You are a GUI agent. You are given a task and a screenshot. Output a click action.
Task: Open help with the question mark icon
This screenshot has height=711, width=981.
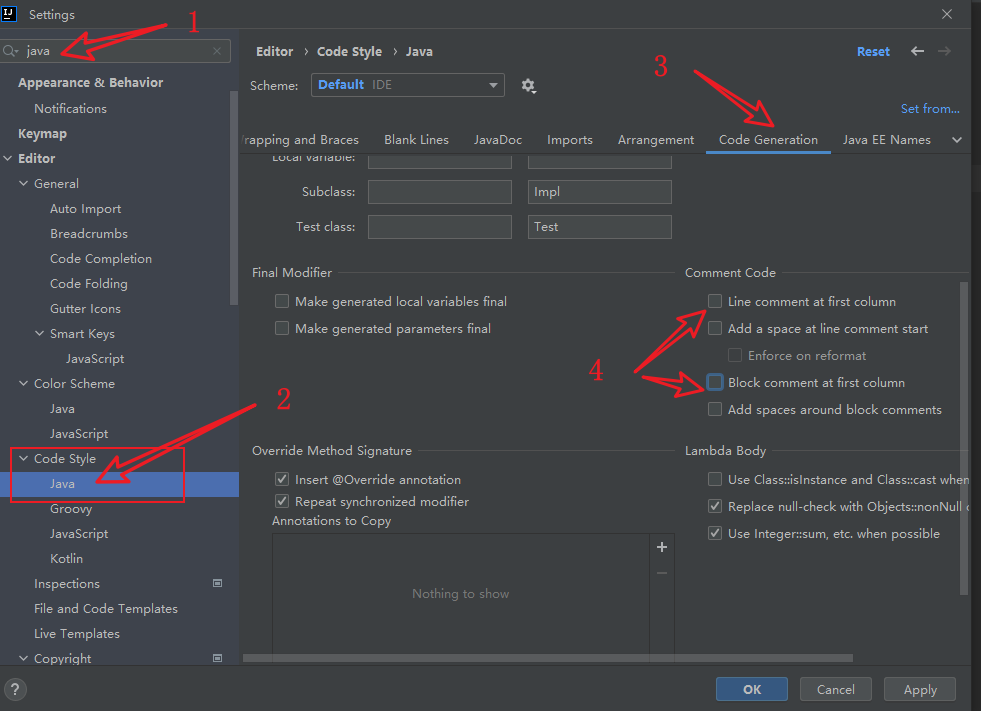point(15,690)
